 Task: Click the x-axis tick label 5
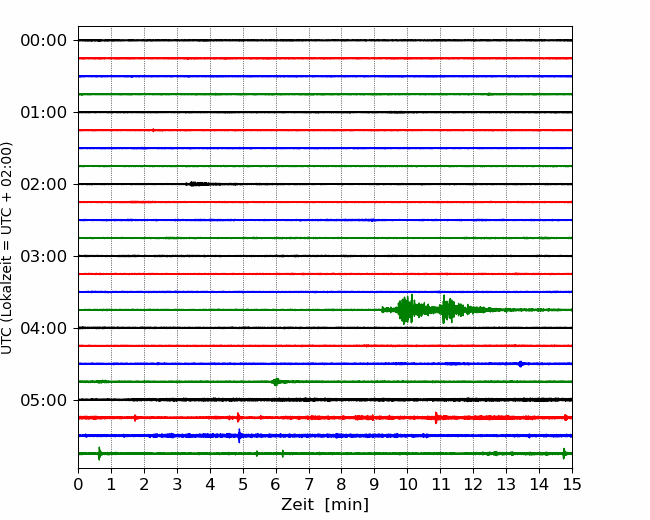(x=243, y=484)
